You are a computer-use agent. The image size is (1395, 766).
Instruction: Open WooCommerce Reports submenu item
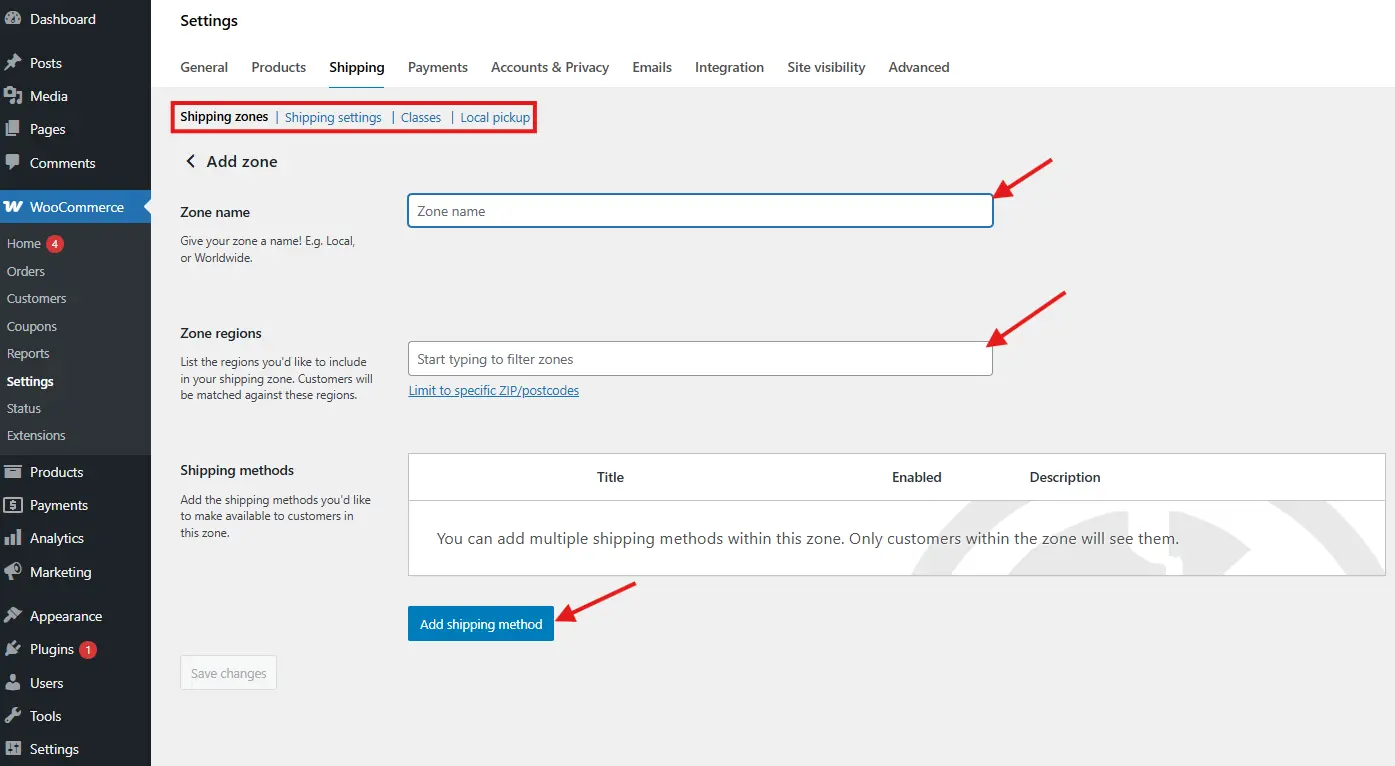pyautogui.click(x=28, y=353)
